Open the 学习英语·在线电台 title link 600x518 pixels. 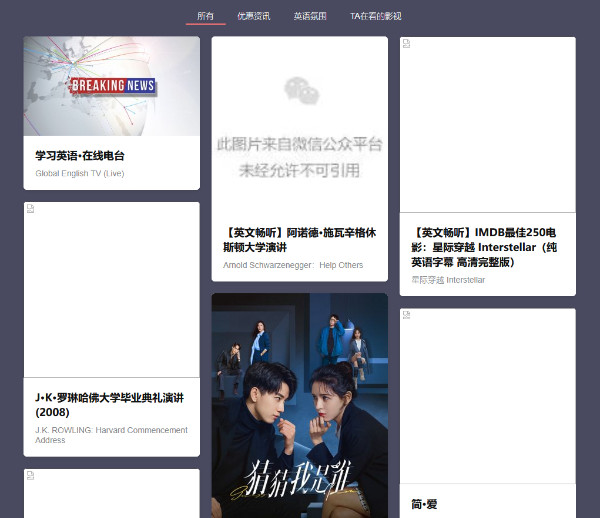(x=80, y=156)
